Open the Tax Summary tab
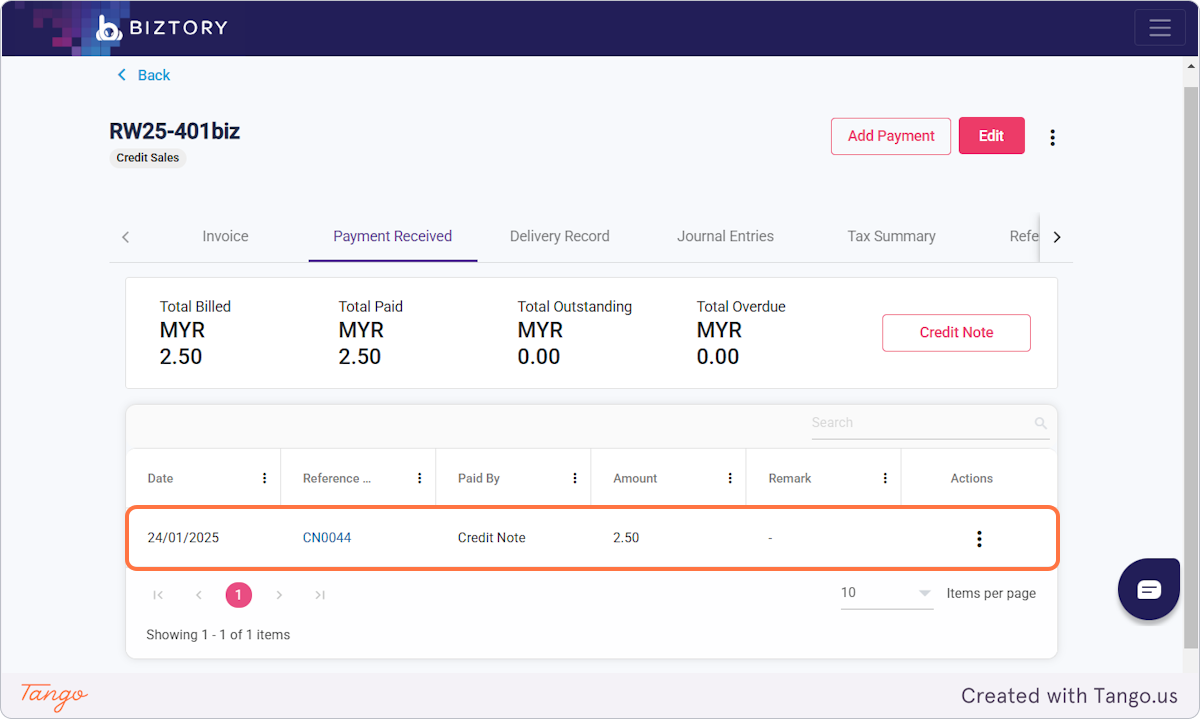The height and width of the screenshot is (719, 1200). tap(891, 236)
